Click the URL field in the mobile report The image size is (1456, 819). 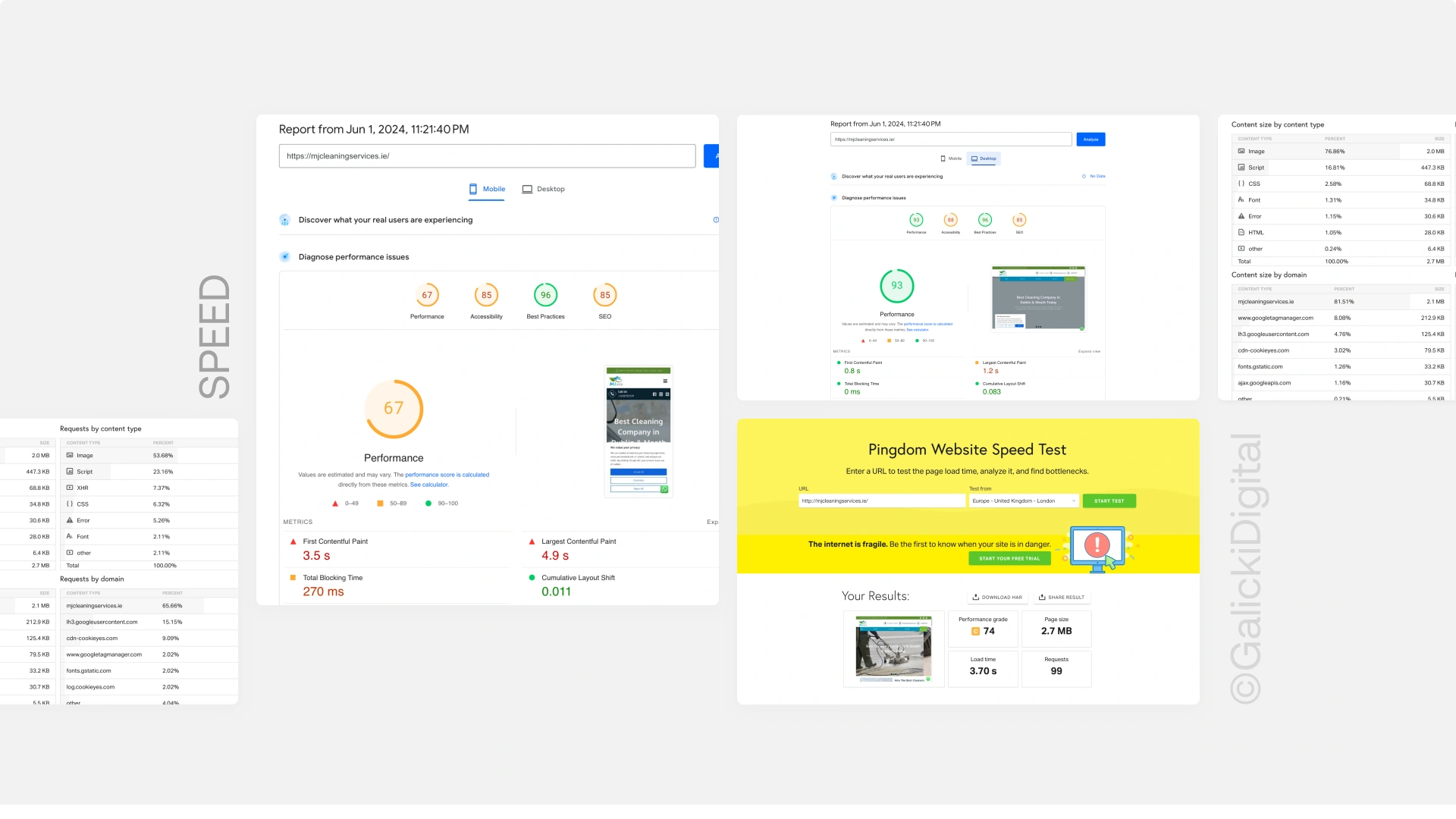pos(487,156)
